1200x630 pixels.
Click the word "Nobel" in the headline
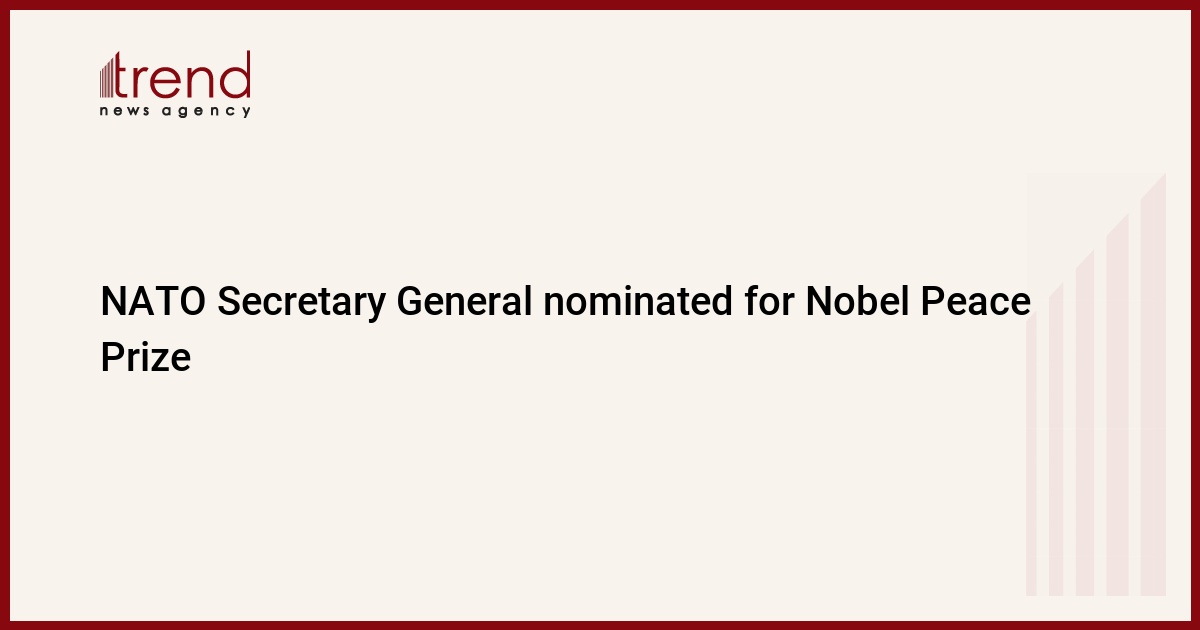coord(859,302)
